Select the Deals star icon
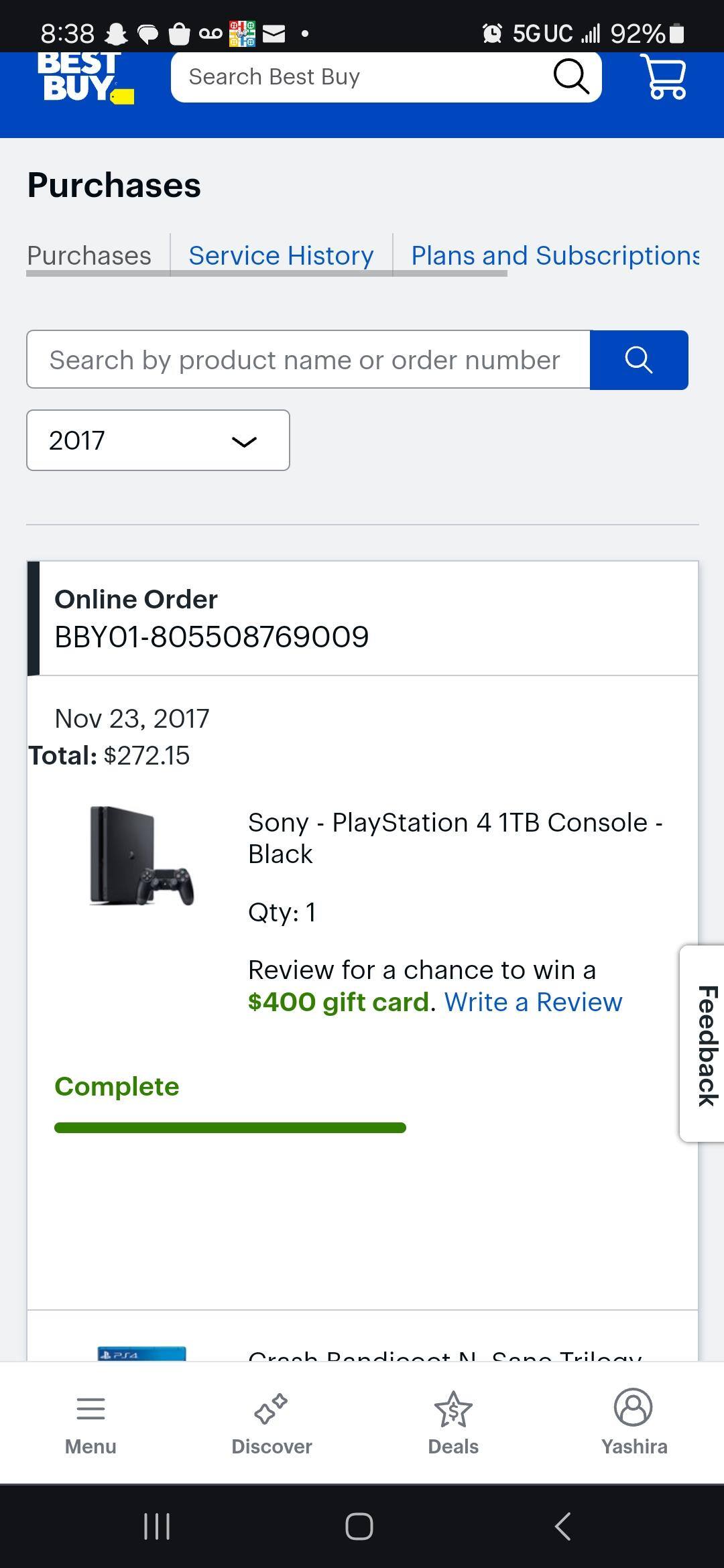The image size is (724, 1568). pyautogui.click(x=452, y=1414)
